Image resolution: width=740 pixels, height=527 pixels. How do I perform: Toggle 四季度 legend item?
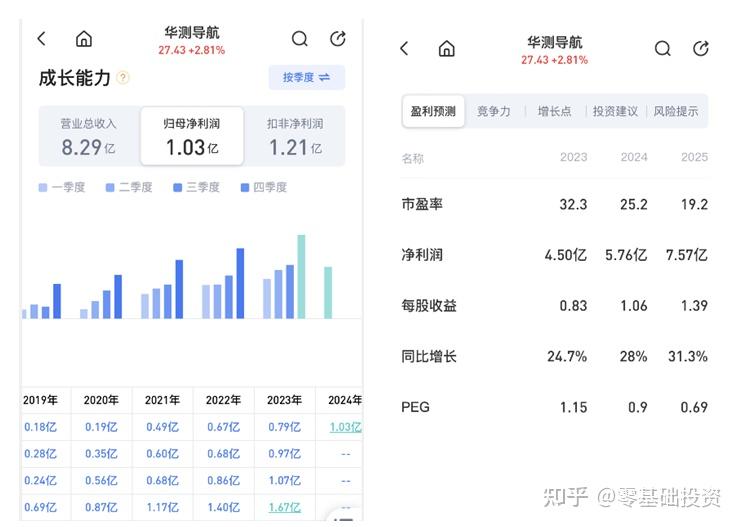tap(264, 187)
